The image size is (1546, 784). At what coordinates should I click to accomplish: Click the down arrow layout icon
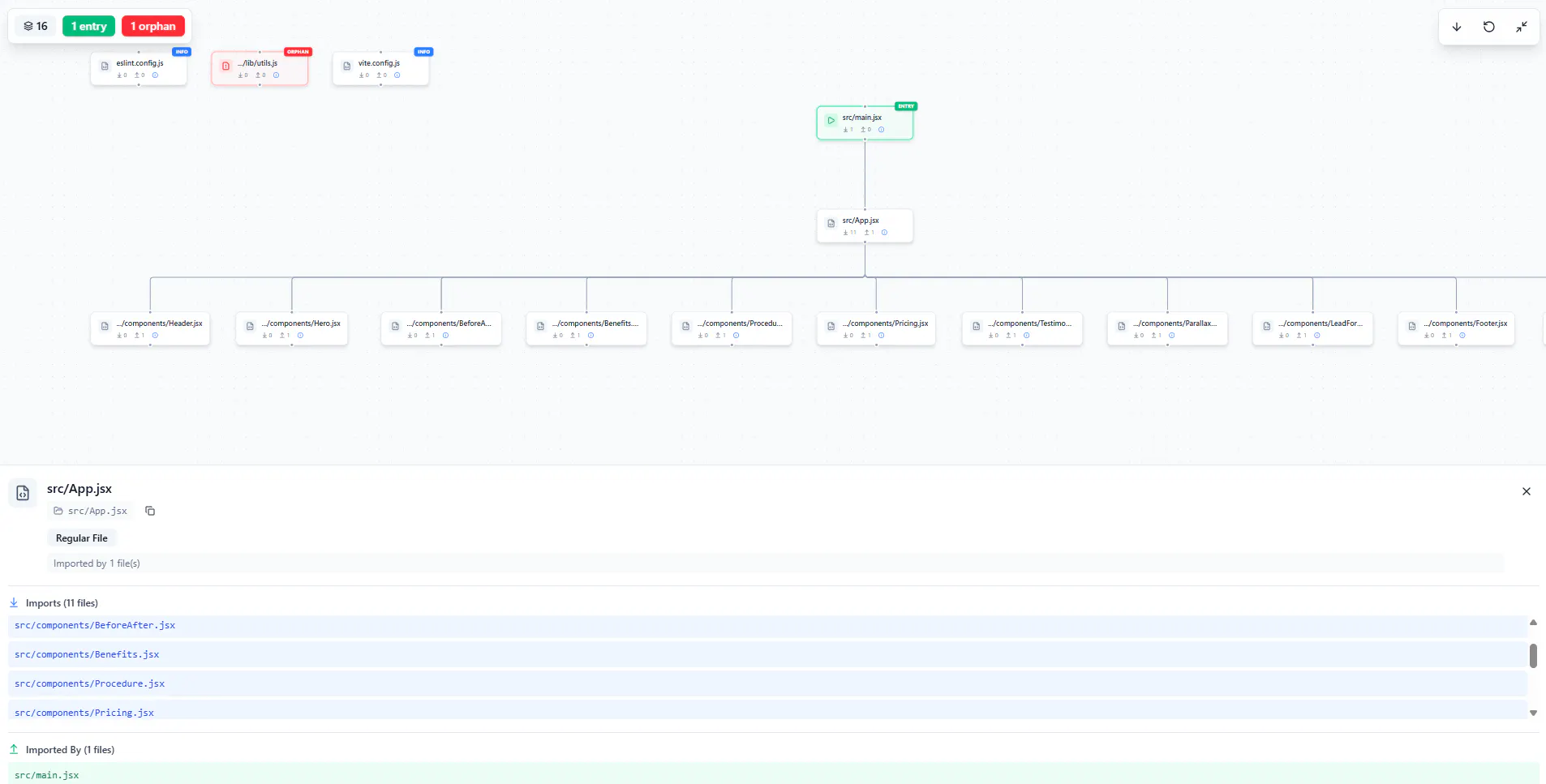[1457, 27]
